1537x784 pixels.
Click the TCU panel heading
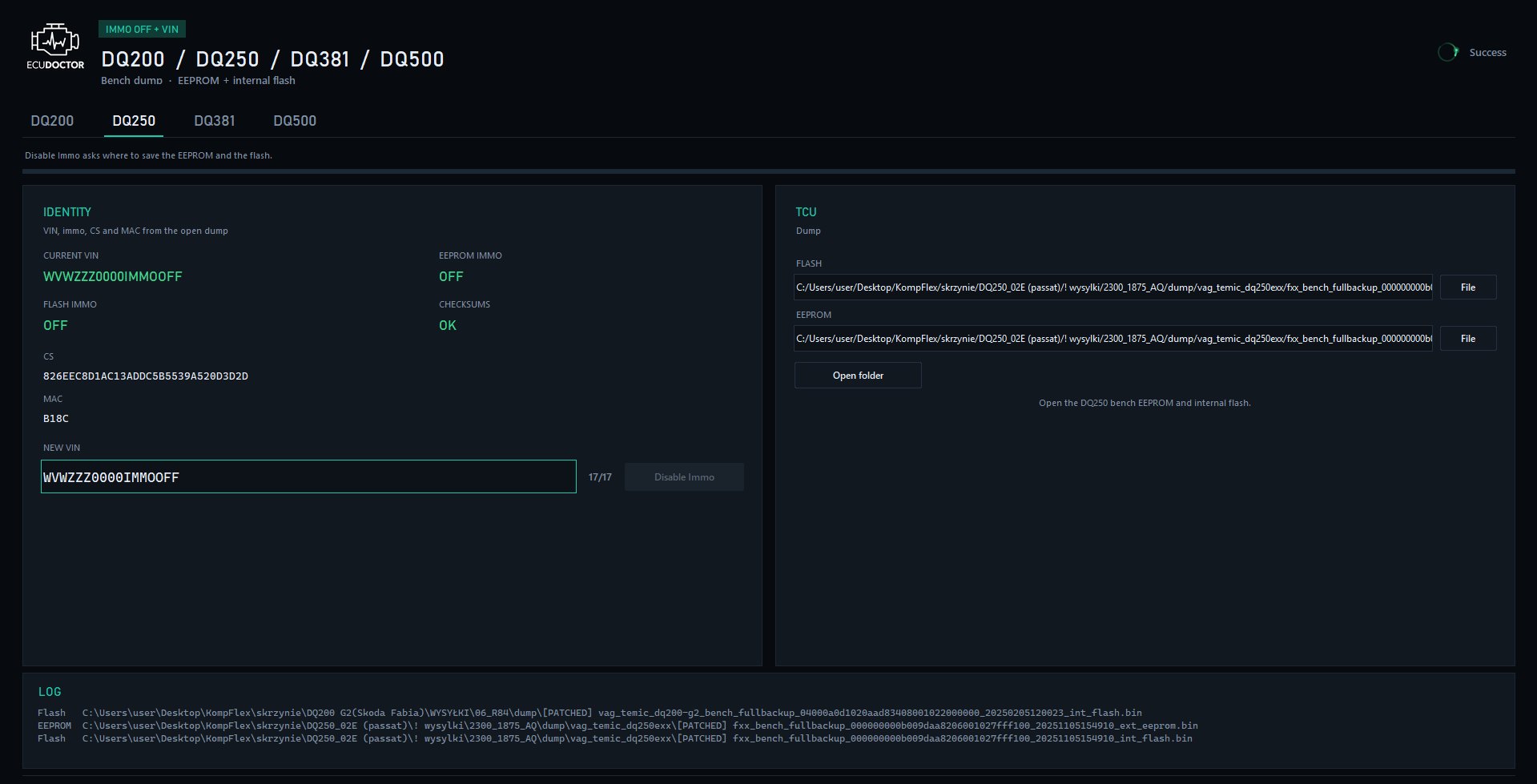tap(806, 212)
